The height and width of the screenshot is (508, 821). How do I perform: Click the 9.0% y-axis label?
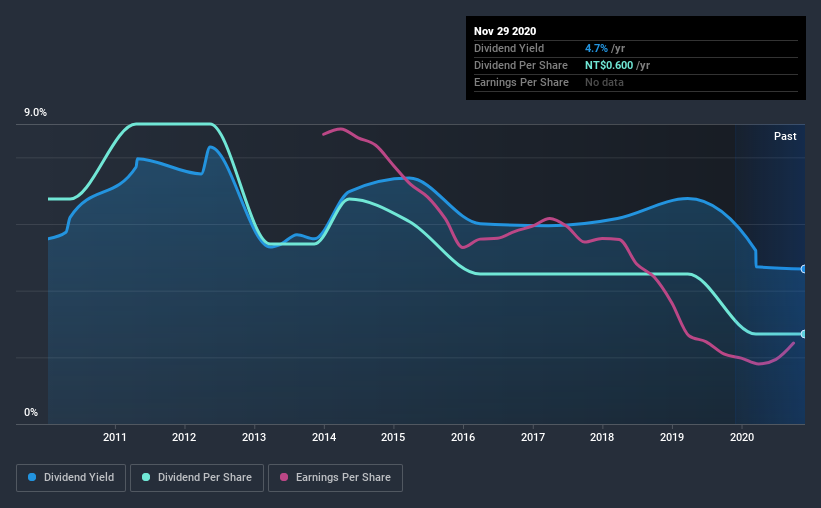35,113
